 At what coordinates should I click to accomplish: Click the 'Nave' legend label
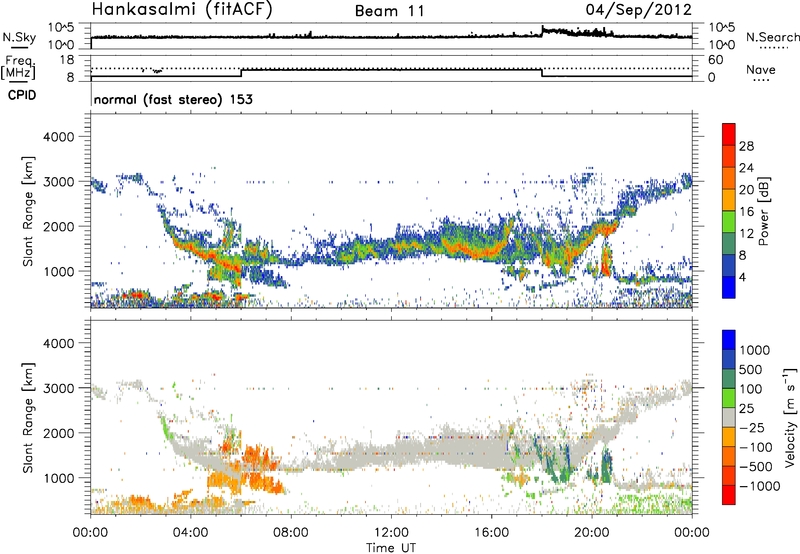point(760,70)
